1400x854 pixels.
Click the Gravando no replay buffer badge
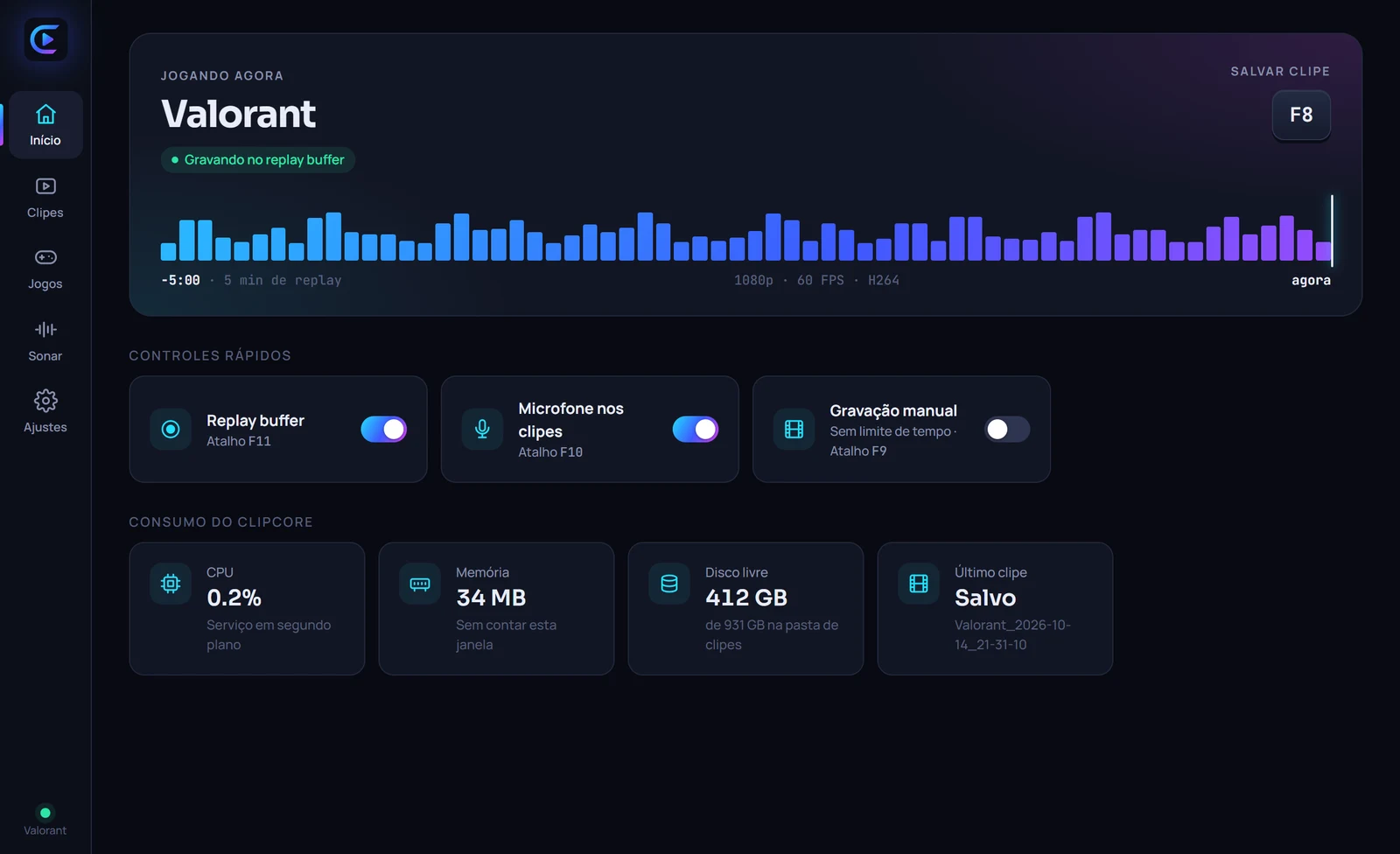[x=258, y=159]
